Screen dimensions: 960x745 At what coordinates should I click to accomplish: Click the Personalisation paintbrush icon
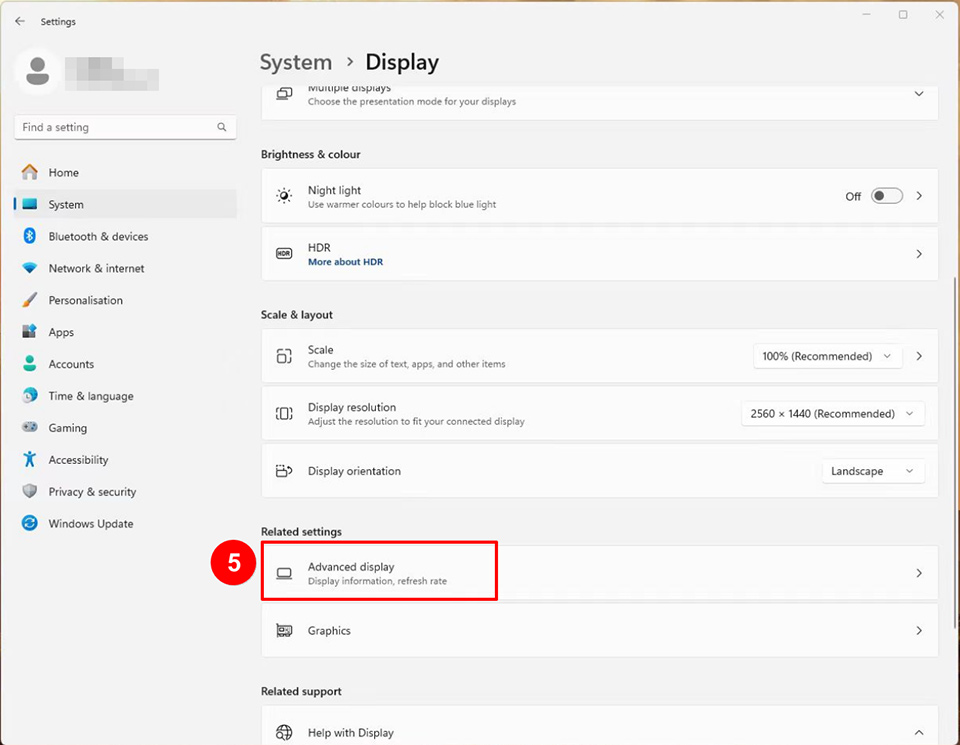pos(29,300)
